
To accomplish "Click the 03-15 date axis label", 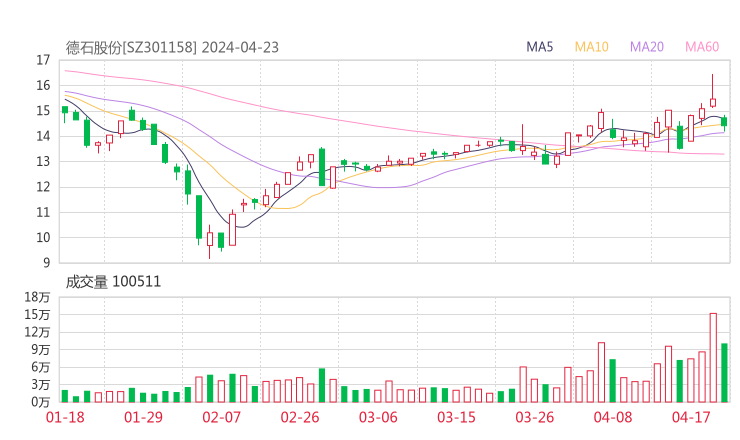I will click(x=456, y=417).
